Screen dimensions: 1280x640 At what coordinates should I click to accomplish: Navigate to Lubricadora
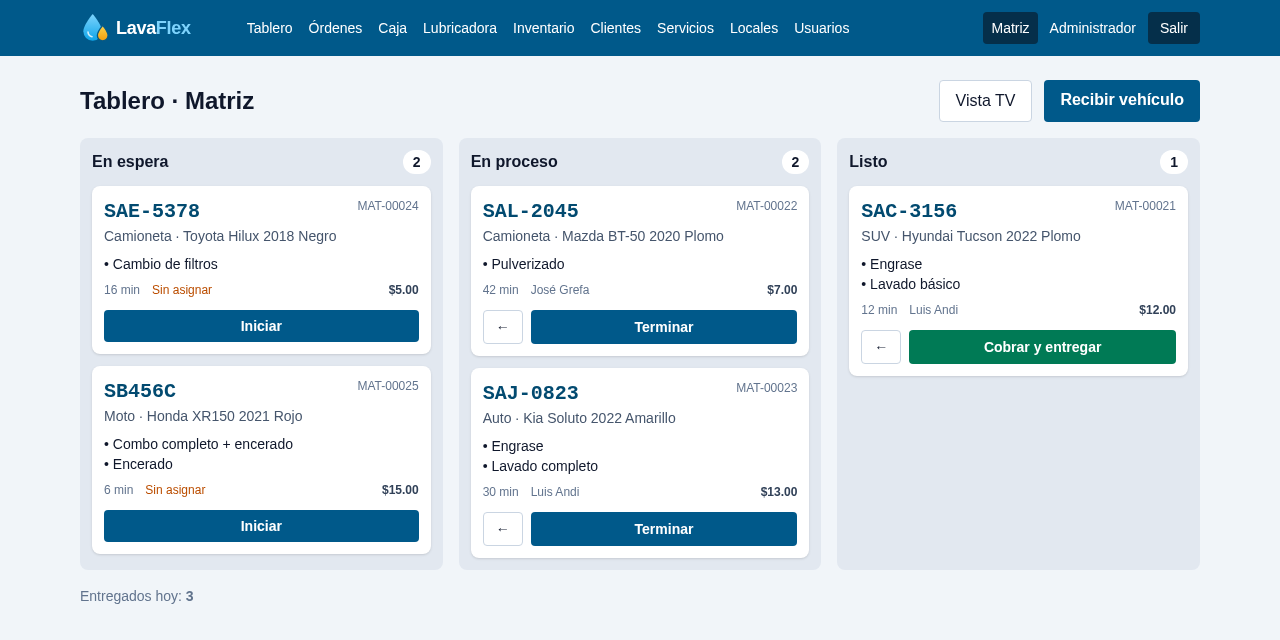(460, 28)
